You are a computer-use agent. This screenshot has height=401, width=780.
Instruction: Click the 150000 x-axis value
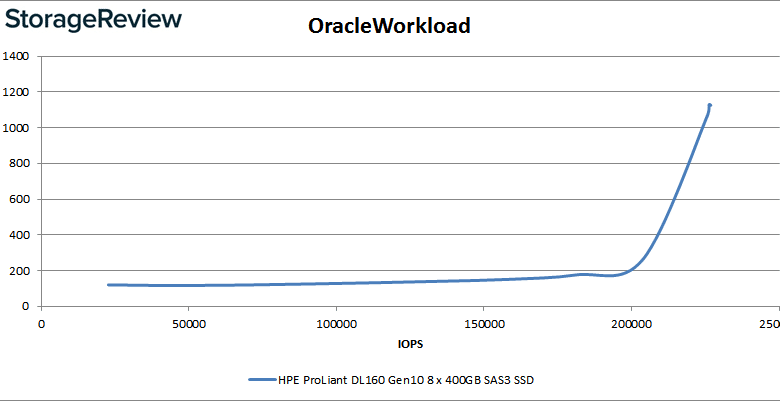point(483,324)
